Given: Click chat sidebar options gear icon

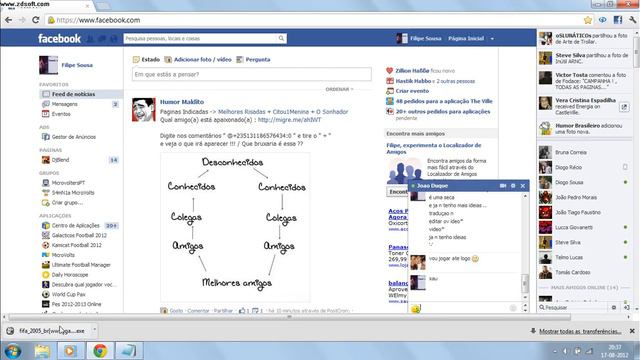Looking at the screenshot, I should [x=614, y=307].
